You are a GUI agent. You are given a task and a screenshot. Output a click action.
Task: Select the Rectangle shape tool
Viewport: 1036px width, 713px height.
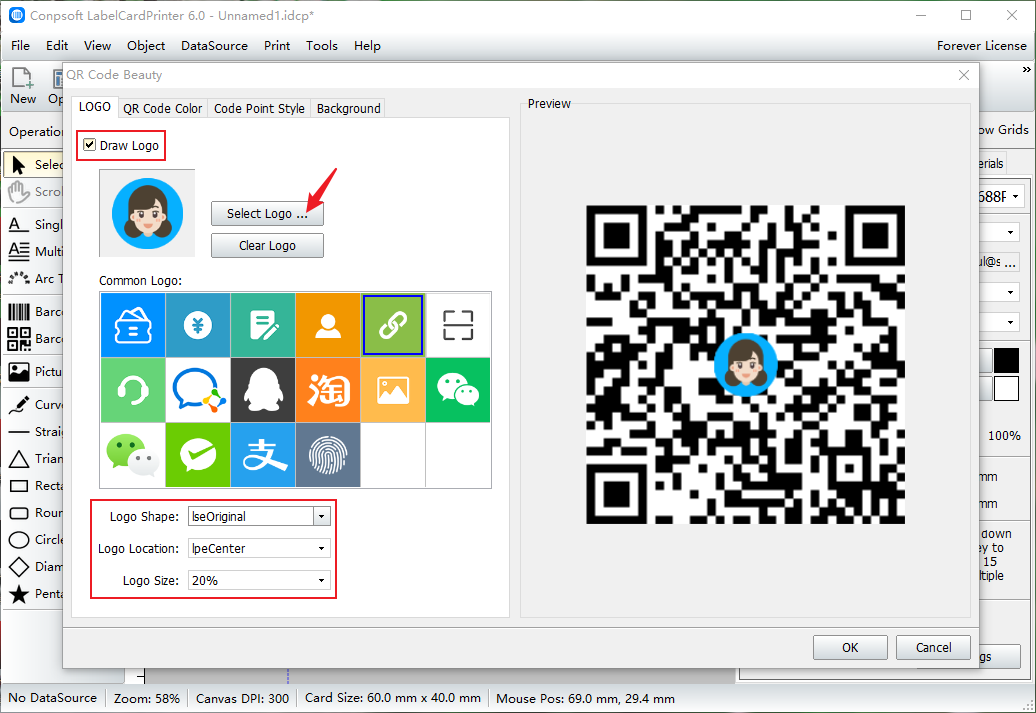pyautogui.click(x=34, y=486)
